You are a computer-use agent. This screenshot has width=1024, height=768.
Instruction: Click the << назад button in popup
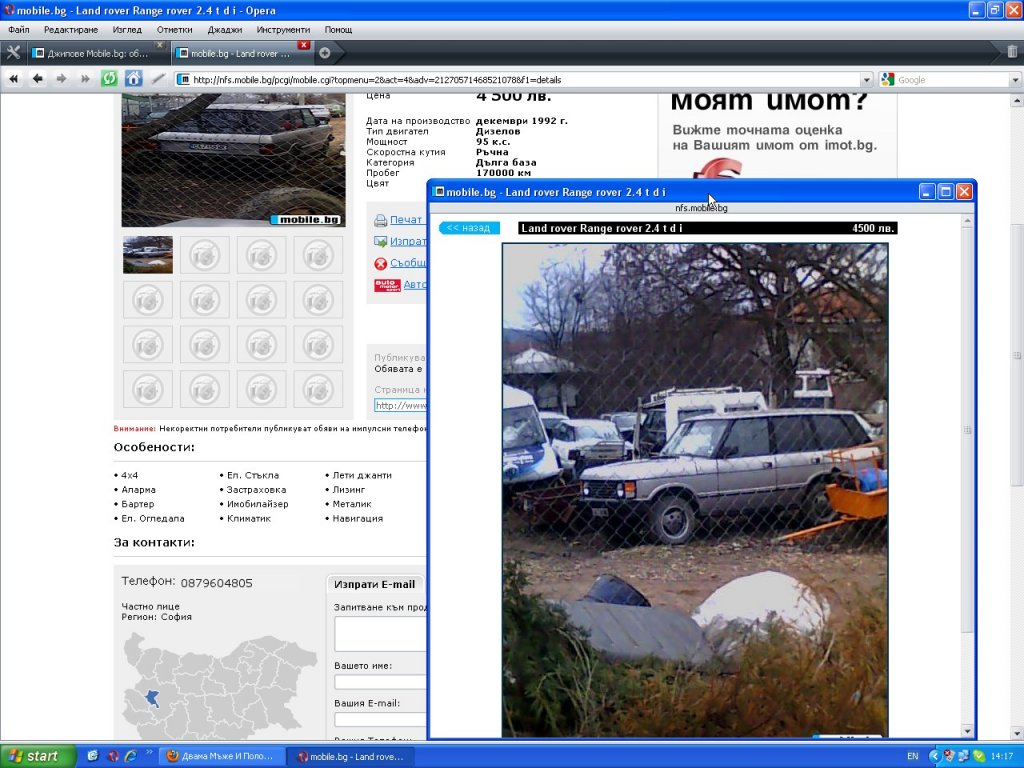tap(469, 228)
